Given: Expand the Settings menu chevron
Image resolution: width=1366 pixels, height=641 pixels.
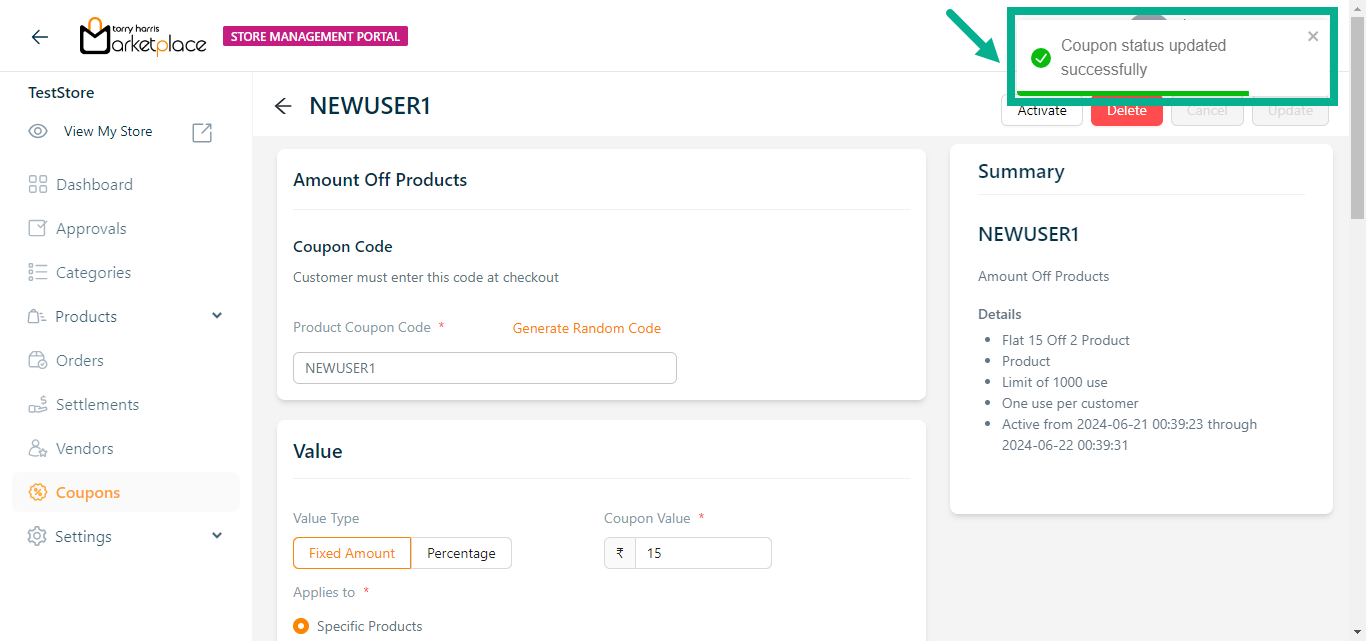Looking at the screenshot, I should 217,536.
